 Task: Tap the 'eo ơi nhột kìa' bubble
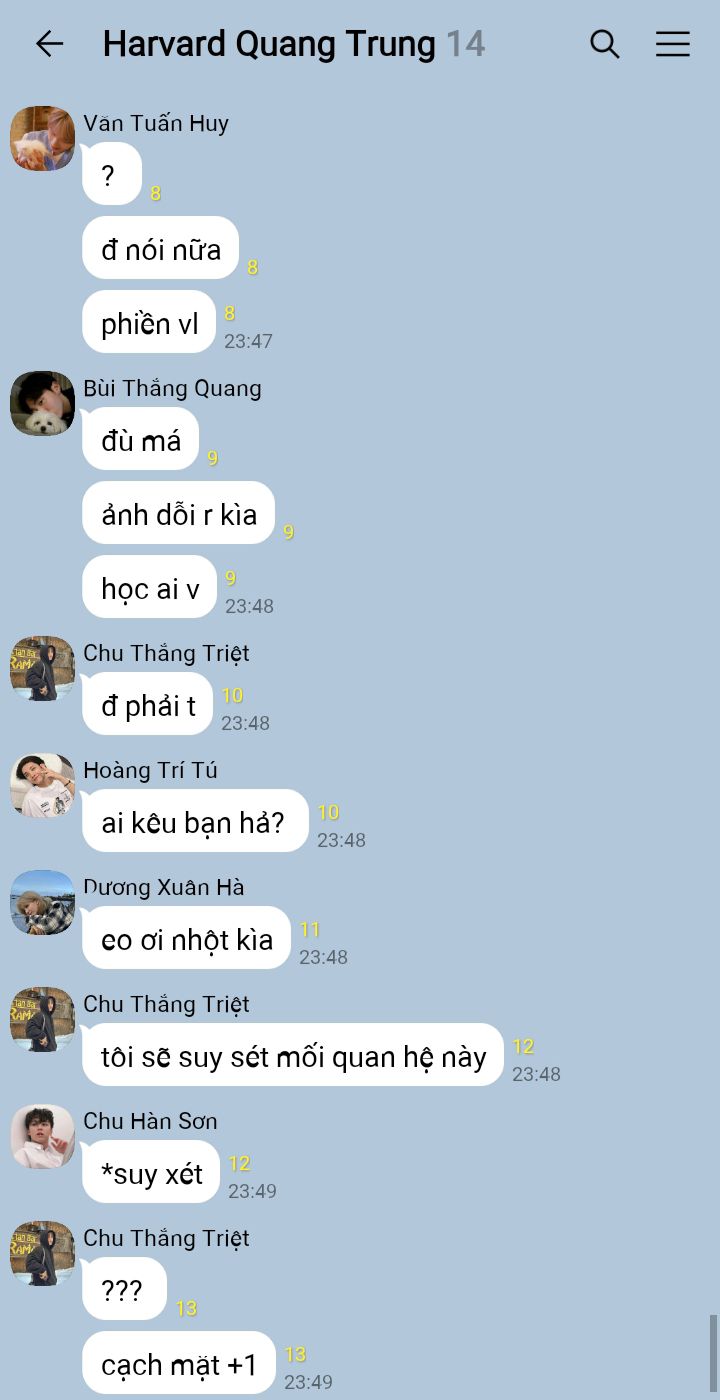[x=186, y=938]
